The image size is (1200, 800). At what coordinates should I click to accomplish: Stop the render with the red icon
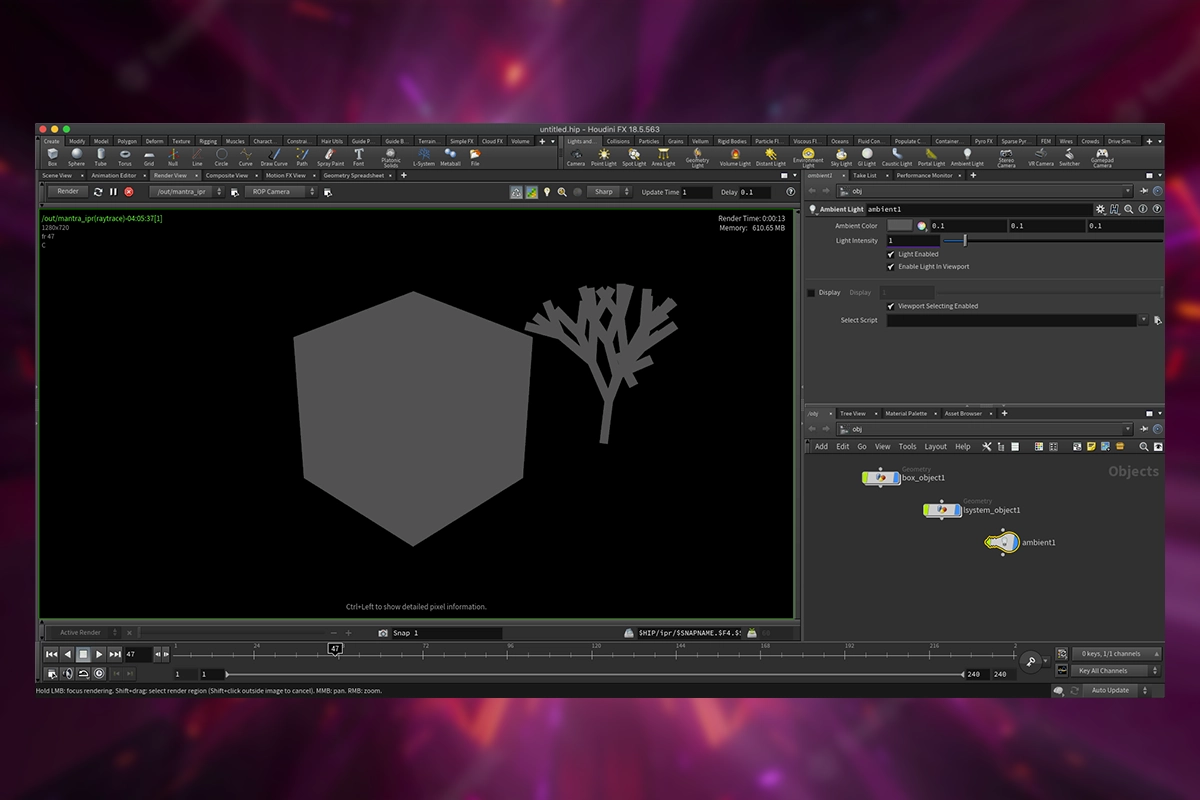pyautogui.click(x=129, y=192)
